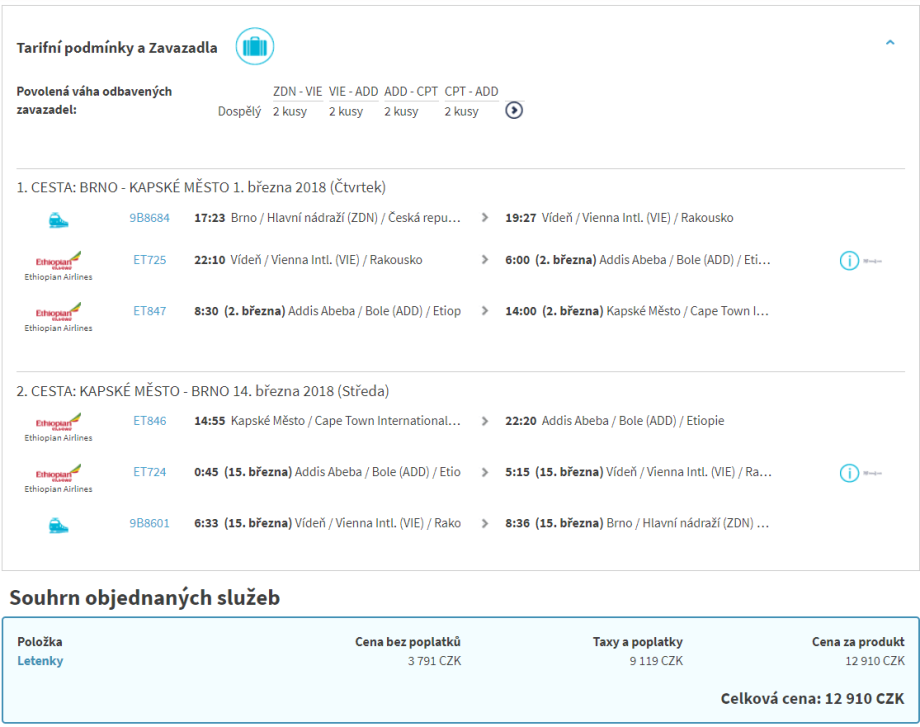Click Ethiopian Airlines logo next to ET847

coord(59,312)
